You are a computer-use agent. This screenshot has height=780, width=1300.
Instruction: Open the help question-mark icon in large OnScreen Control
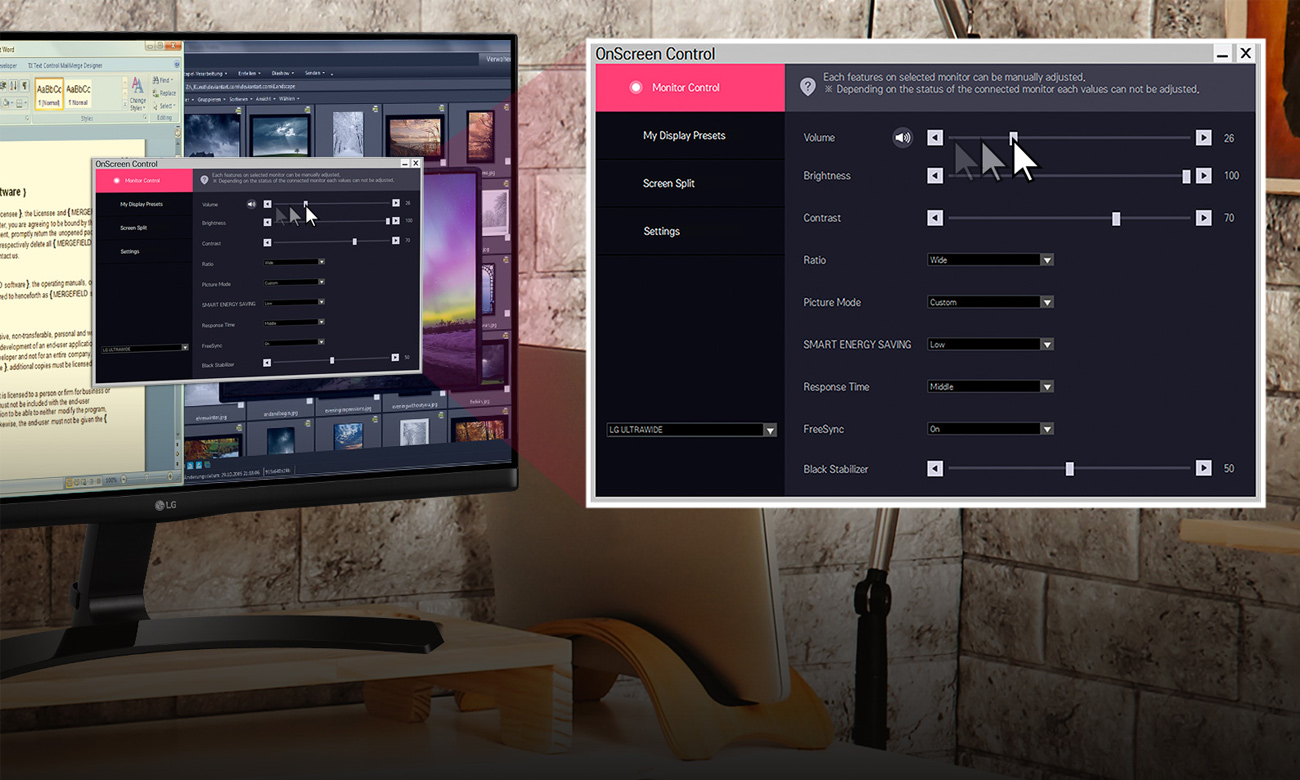pos(808,87)
